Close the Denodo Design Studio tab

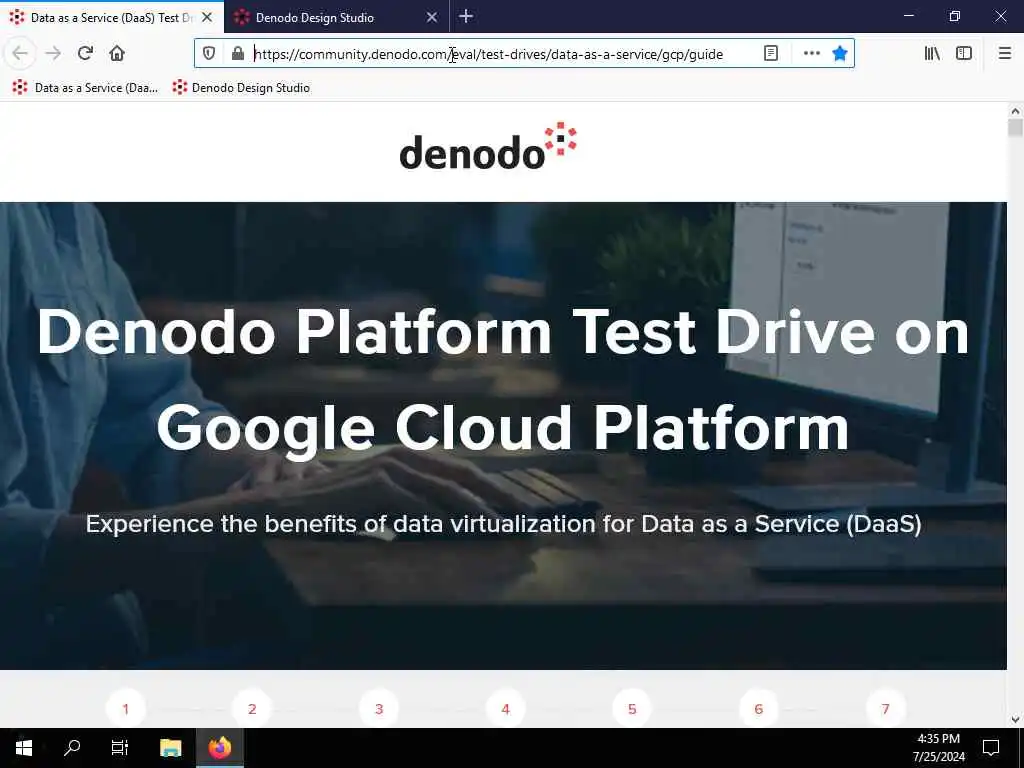tap(432, 18)
